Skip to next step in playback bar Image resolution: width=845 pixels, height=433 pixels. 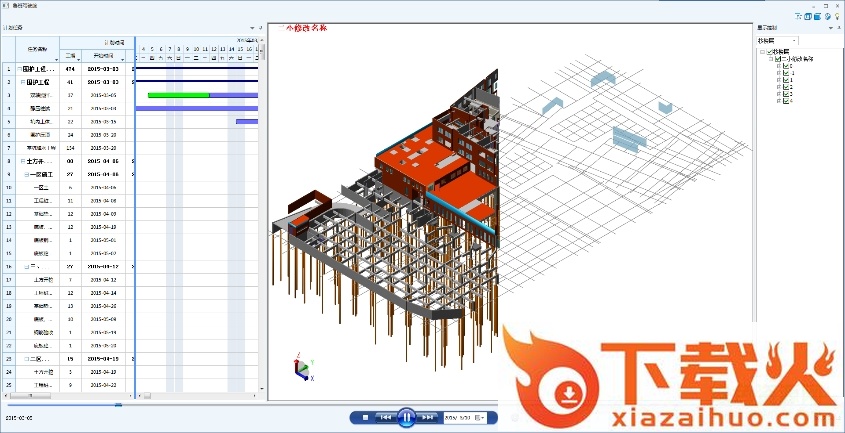click(428, 416)
